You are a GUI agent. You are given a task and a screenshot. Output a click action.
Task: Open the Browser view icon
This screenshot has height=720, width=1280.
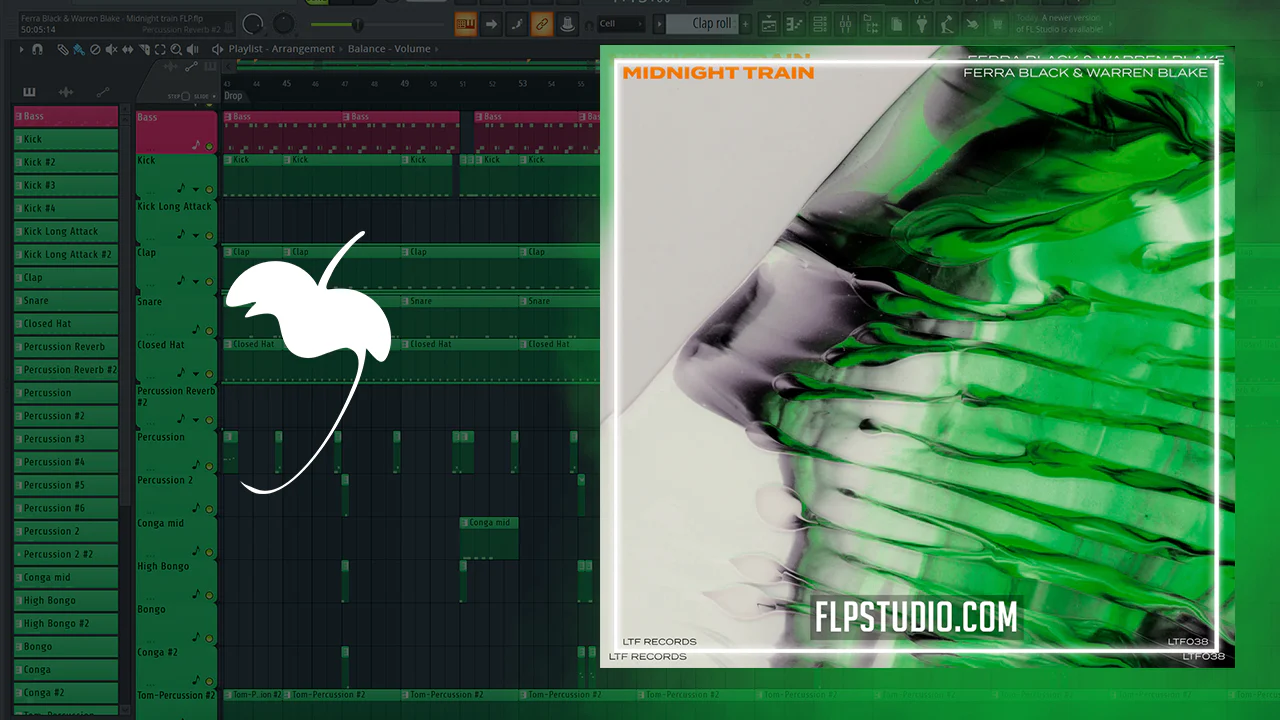[x=871, y=23]
